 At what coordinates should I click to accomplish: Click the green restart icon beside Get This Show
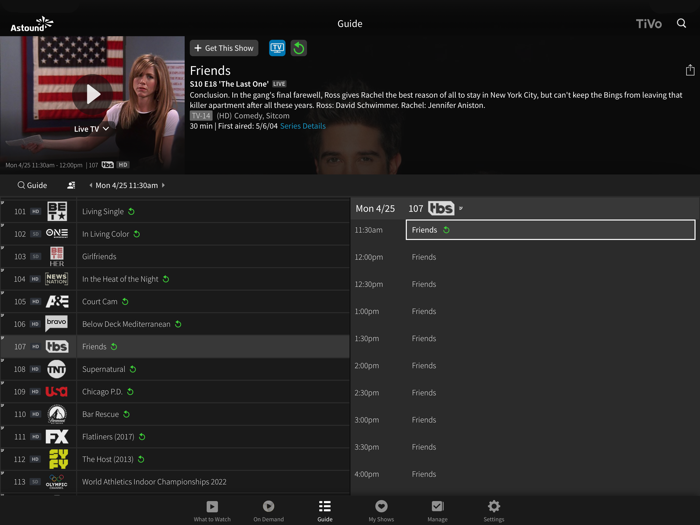(299, 48)
